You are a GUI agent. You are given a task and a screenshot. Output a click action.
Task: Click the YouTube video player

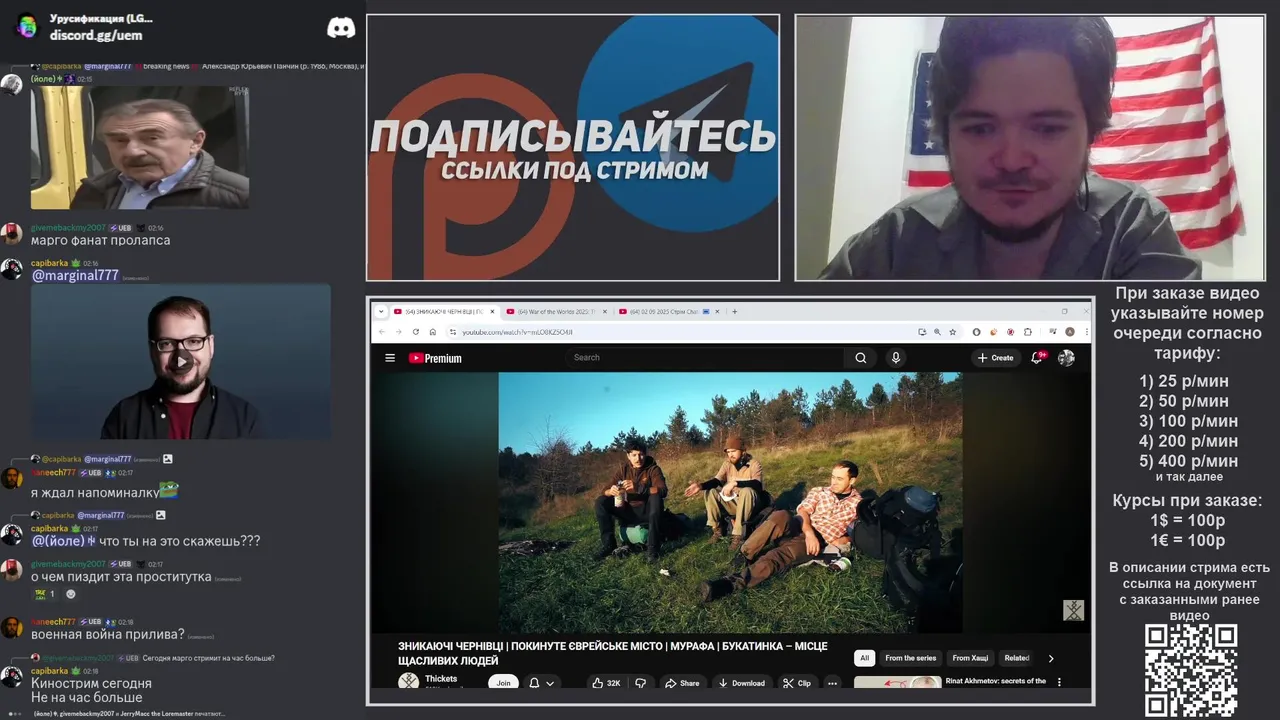click(x=730, y=503)
